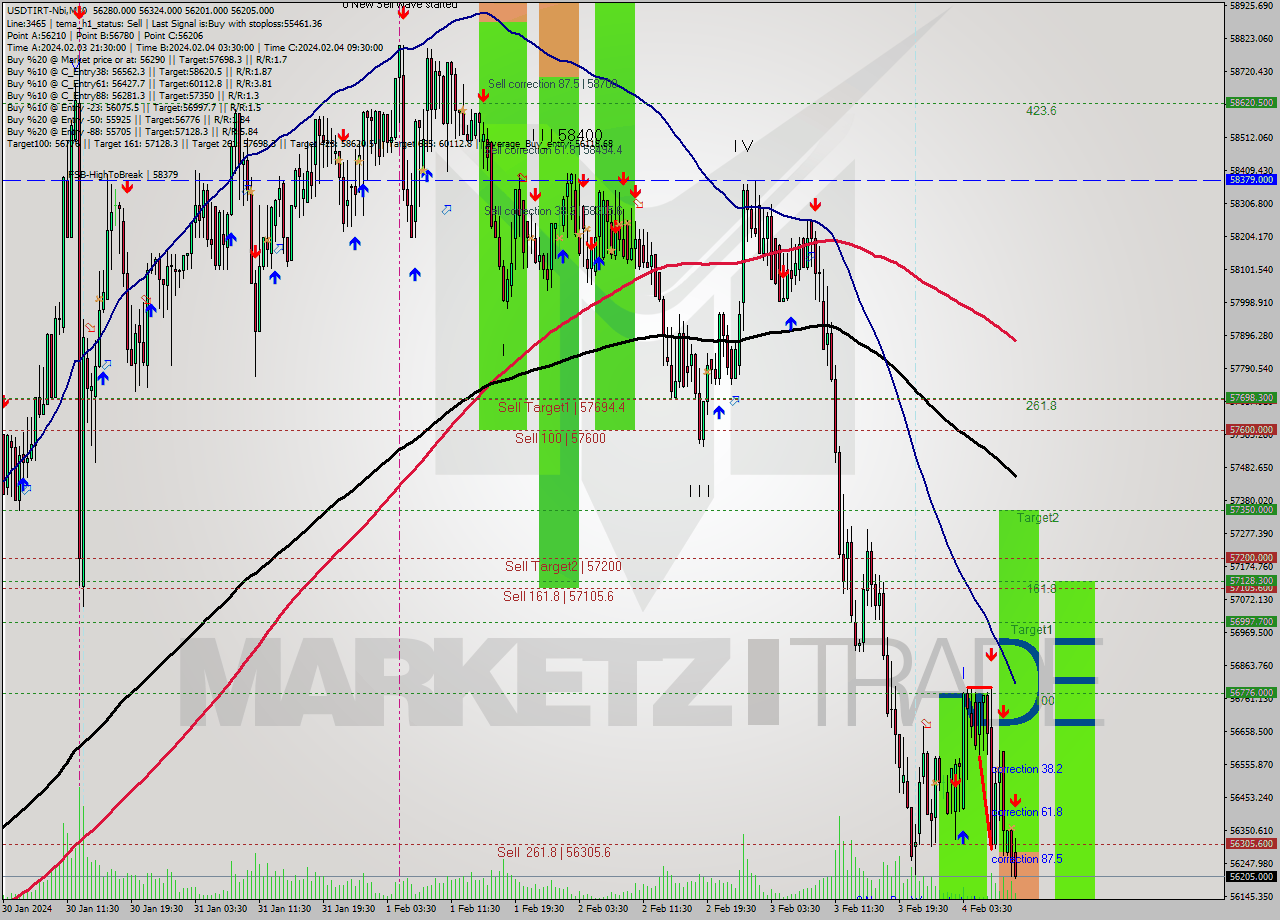Viewport: 1280px width, 920px height.
Task: Click the 56305.600 red price tag
Action: [x=1251, y=843]
